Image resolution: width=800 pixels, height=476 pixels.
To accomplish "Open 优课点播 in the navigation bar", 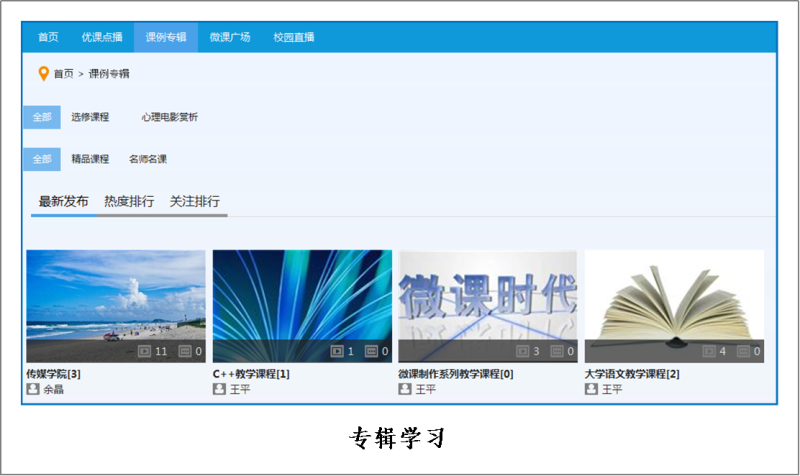I will click(x=102, y=37).
